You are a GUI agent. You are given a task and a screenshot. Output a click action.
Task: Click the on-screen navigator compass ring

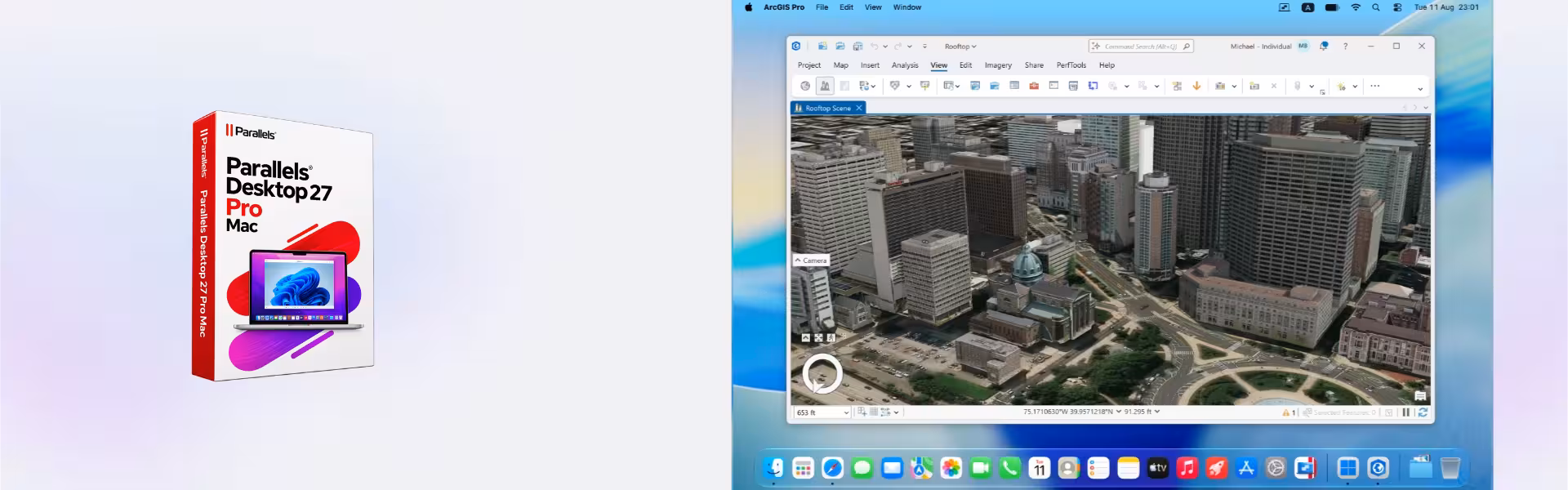pyautogui.click(x=822, y=374)
